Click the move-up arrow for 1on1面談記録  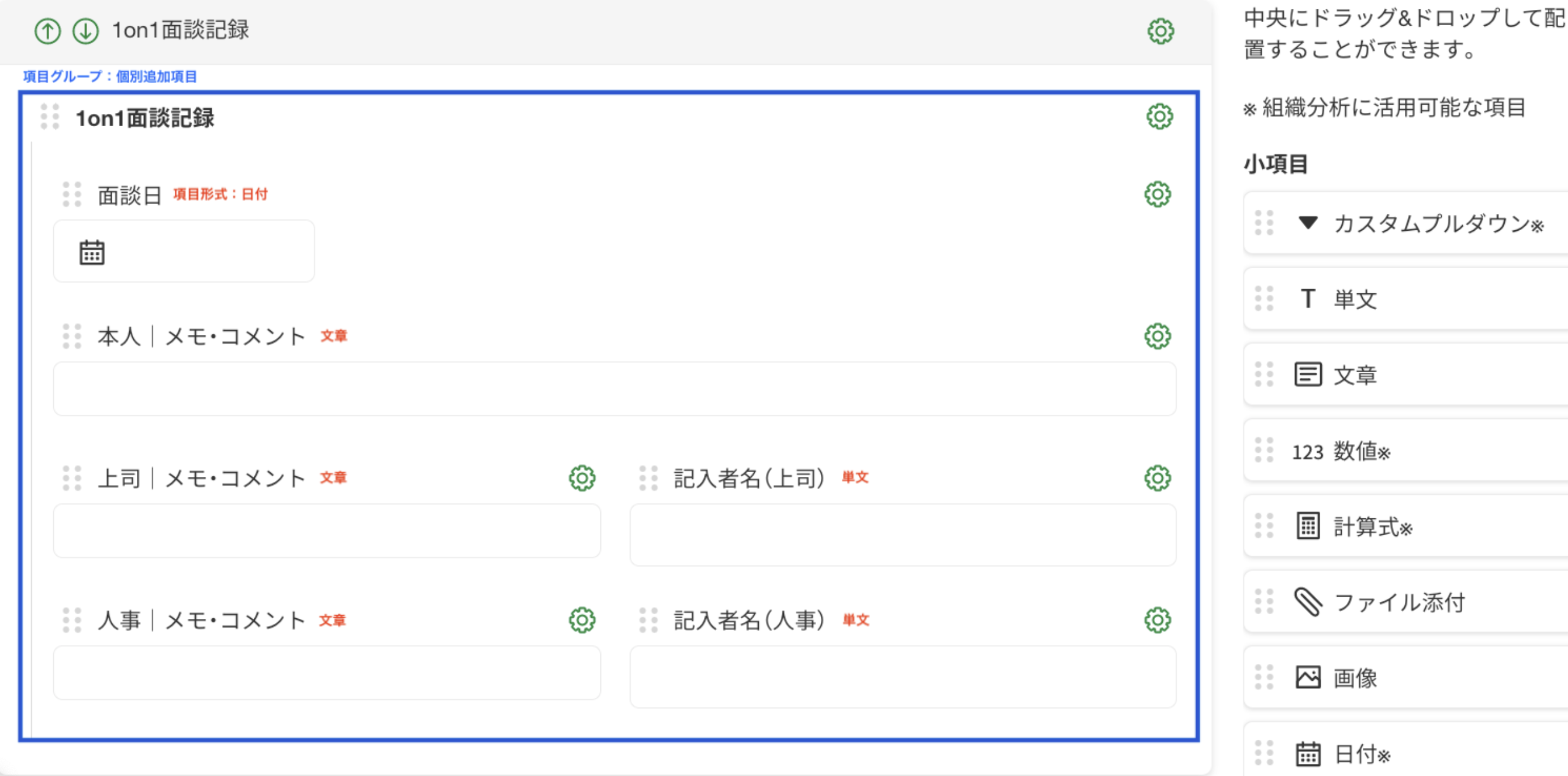[47, 30]
